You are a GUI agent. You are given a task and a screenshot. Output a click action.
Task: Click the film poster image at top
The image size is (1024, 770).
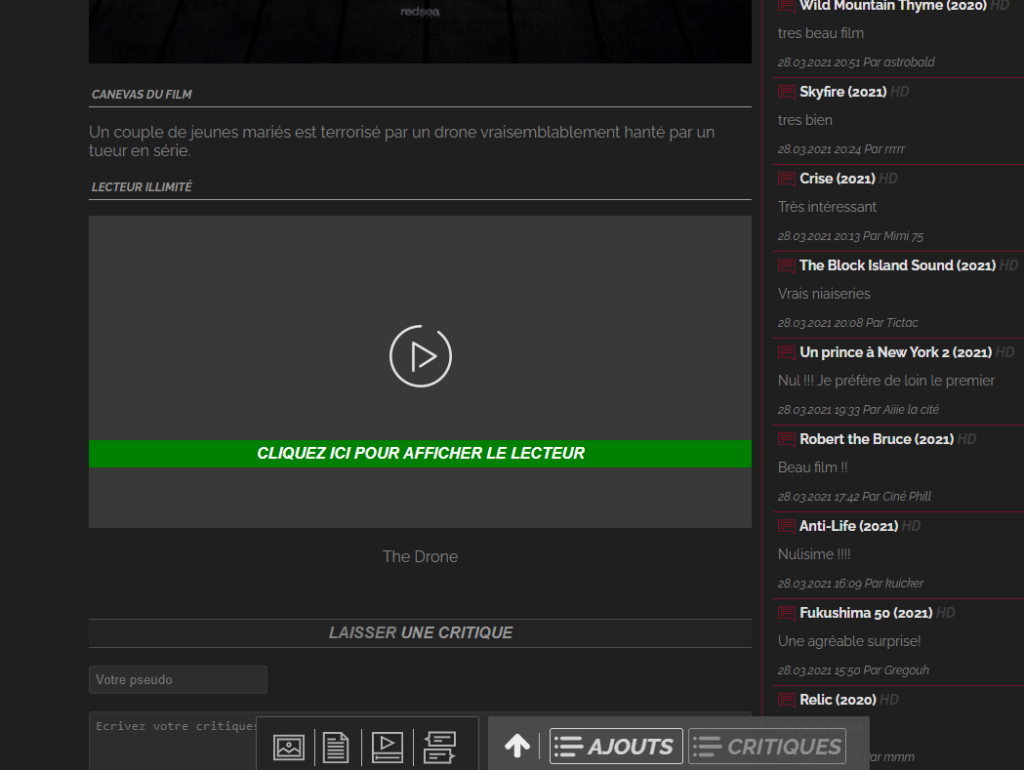pyautogui.click(x=420, y=31)
